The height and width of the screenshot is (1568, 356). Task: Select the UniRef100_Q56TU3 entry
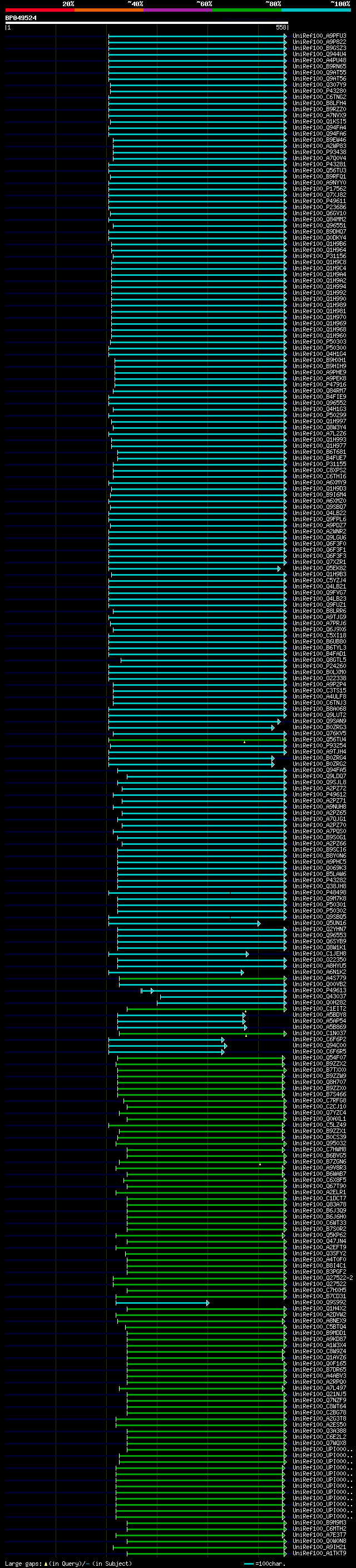[319, 170]
